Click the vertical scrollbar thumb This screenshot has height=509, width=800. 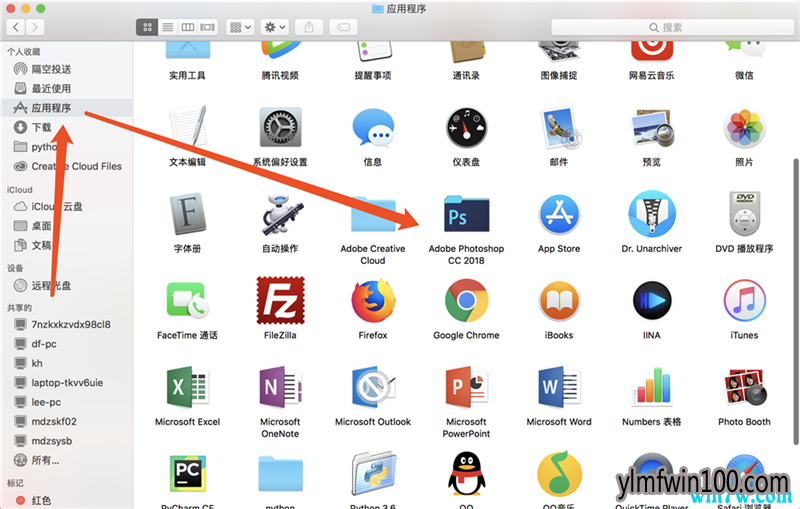coord(795,302)
